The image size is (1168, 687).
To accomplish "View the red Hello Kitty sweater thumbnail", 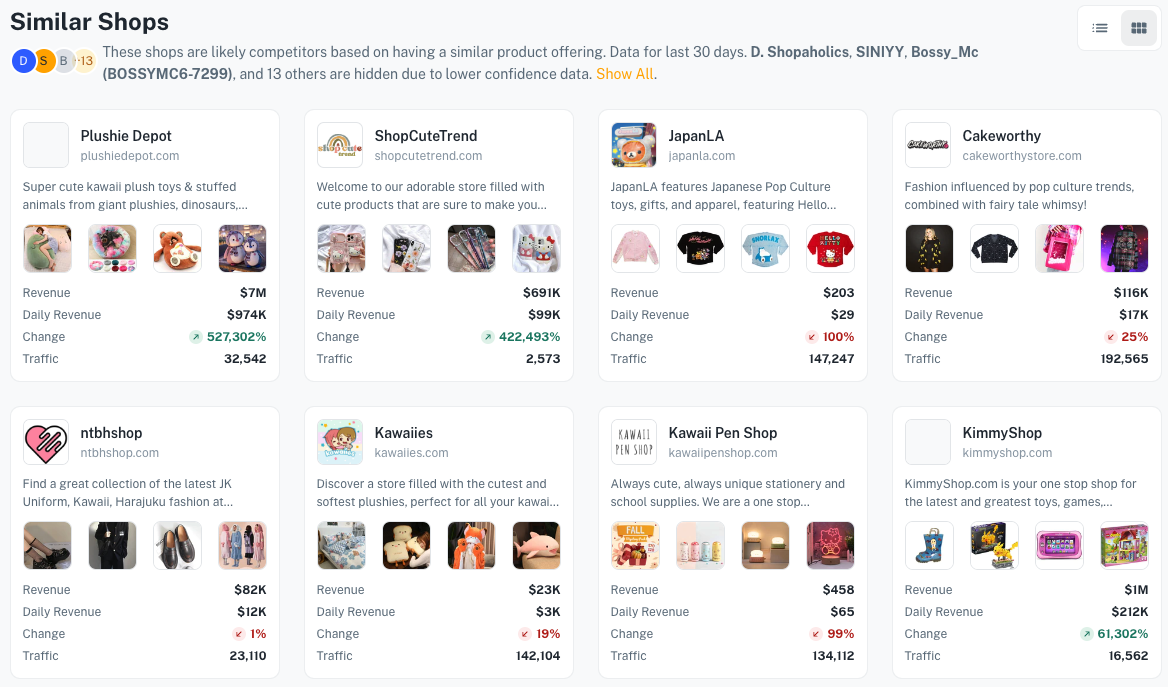I will (x=830, y=248).
